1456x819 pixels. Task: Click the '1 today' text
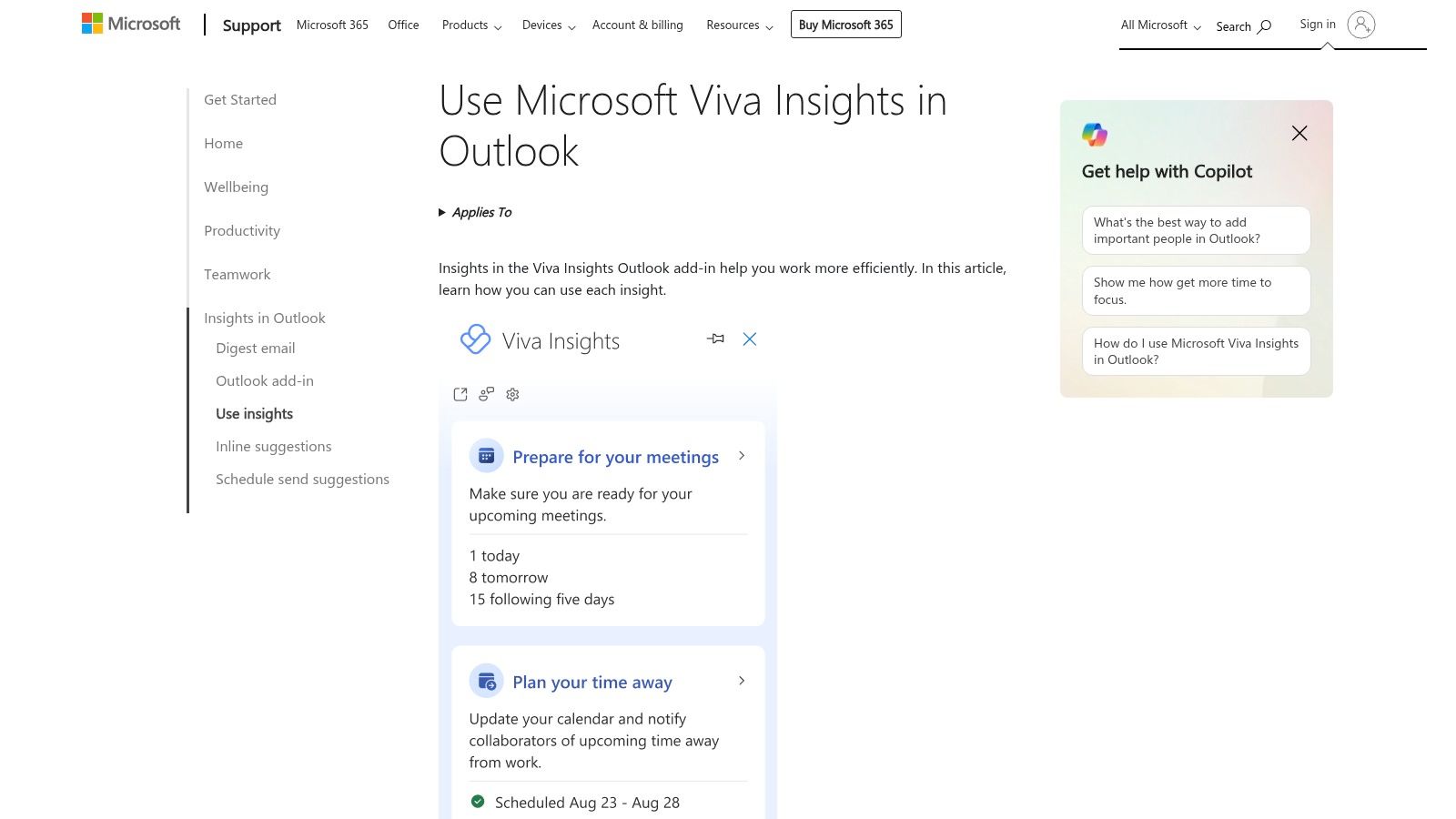(x=494, y=556)
